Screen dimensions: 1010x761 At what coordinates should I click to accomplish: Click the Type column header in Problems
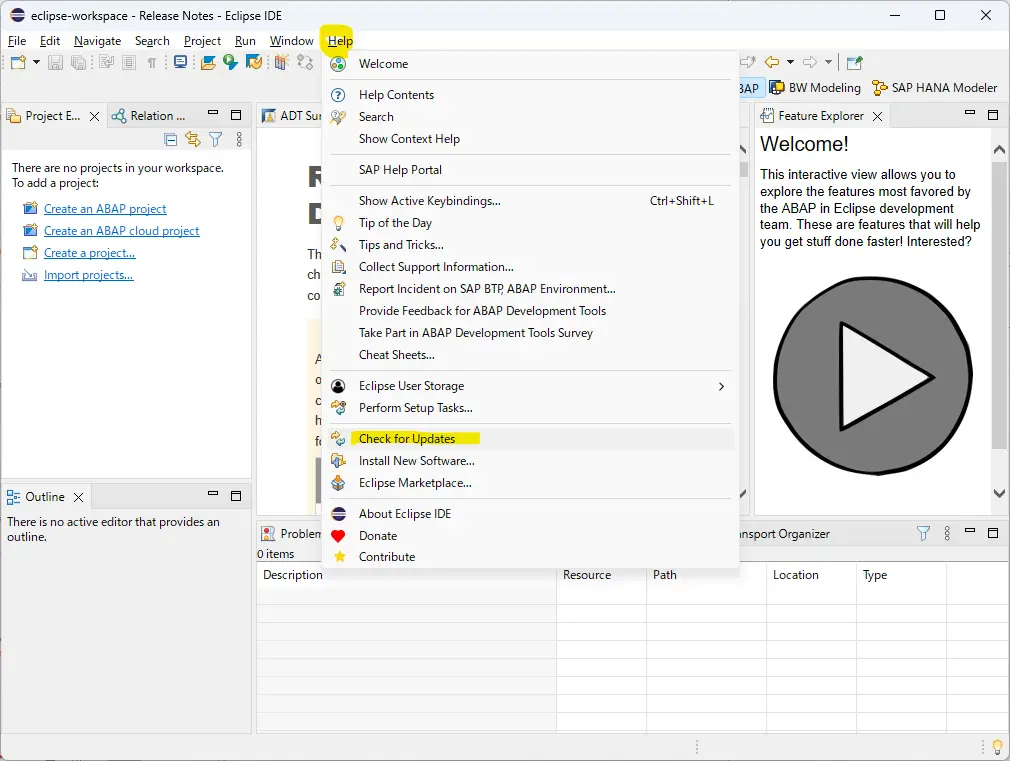pos(901,575)
